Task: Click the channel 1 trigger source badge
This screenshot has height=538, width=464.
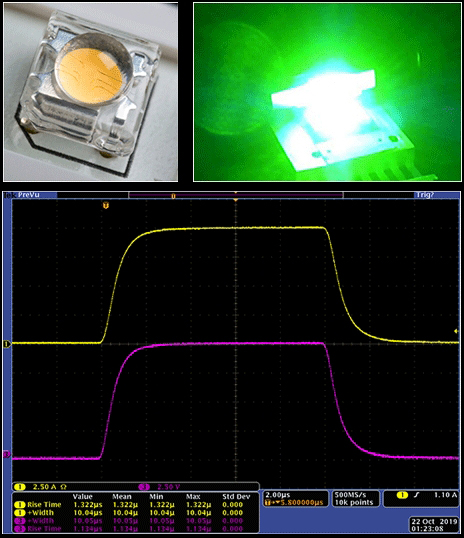Action: pos(402,495)
